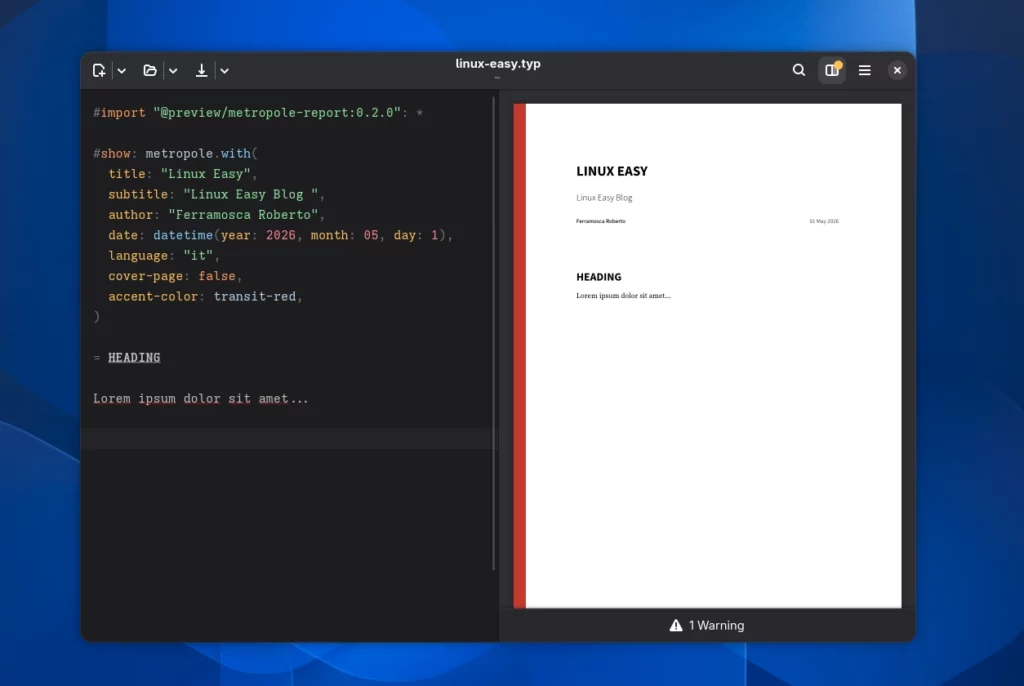
Task: Click the #import line in the editor
Action: (x=258, y=112)
